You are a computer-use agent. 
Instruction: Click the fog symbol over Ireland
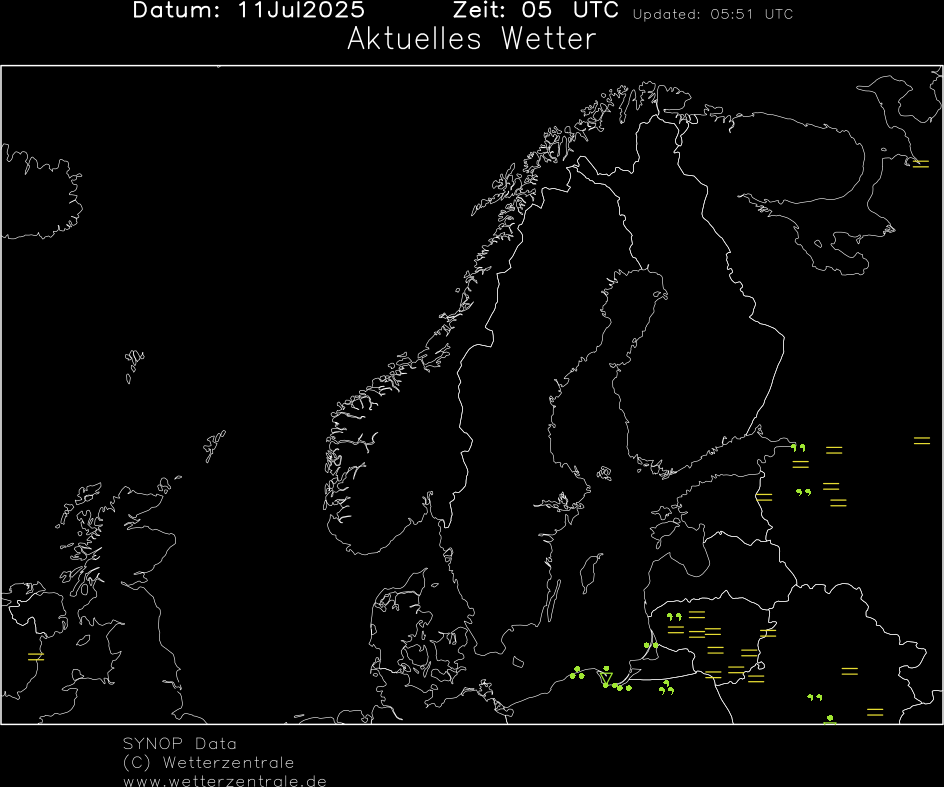tap(36, 657)
